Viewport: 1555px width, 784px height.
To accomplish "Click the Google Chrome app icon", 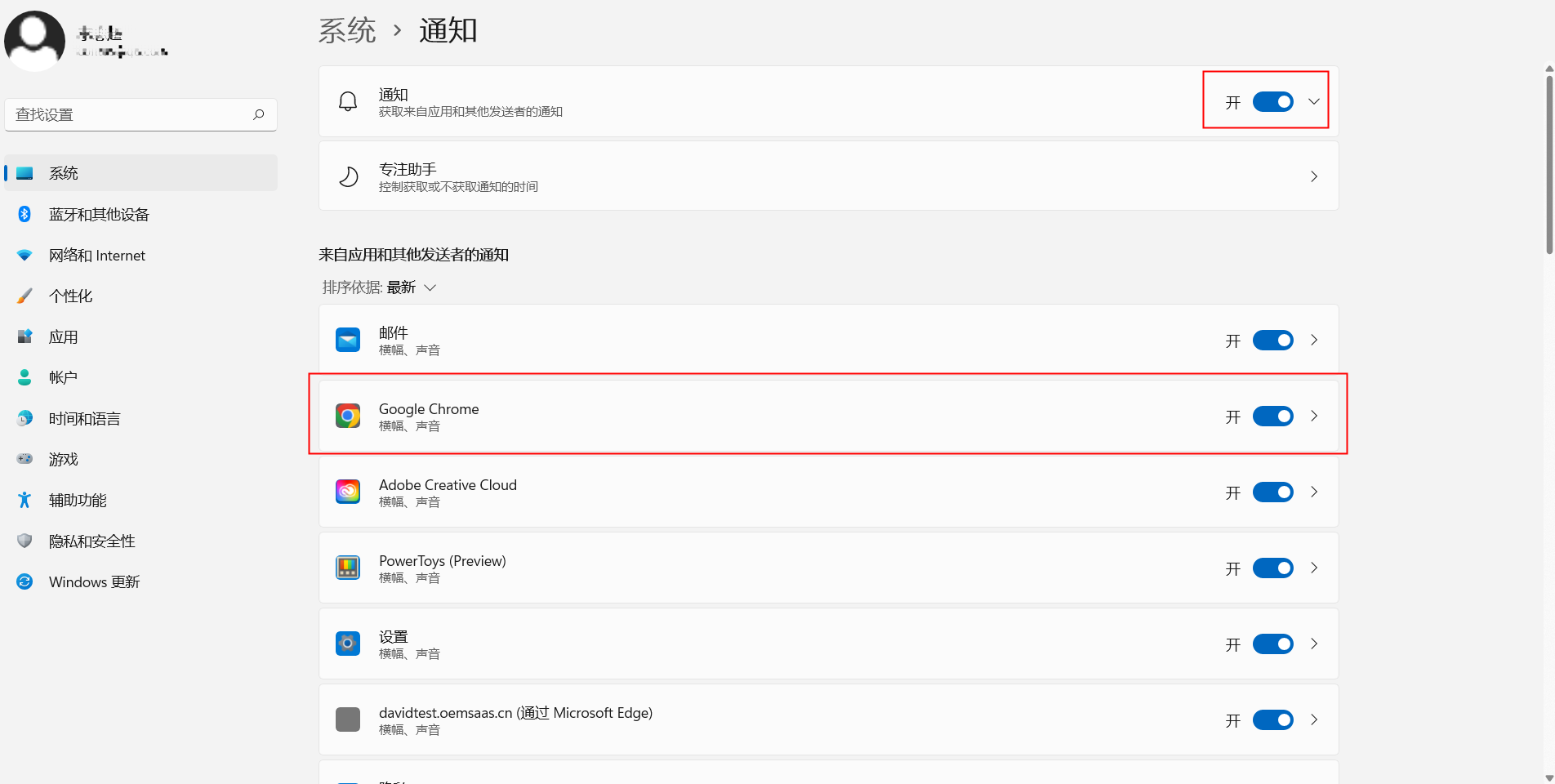I will click(348, 416).
